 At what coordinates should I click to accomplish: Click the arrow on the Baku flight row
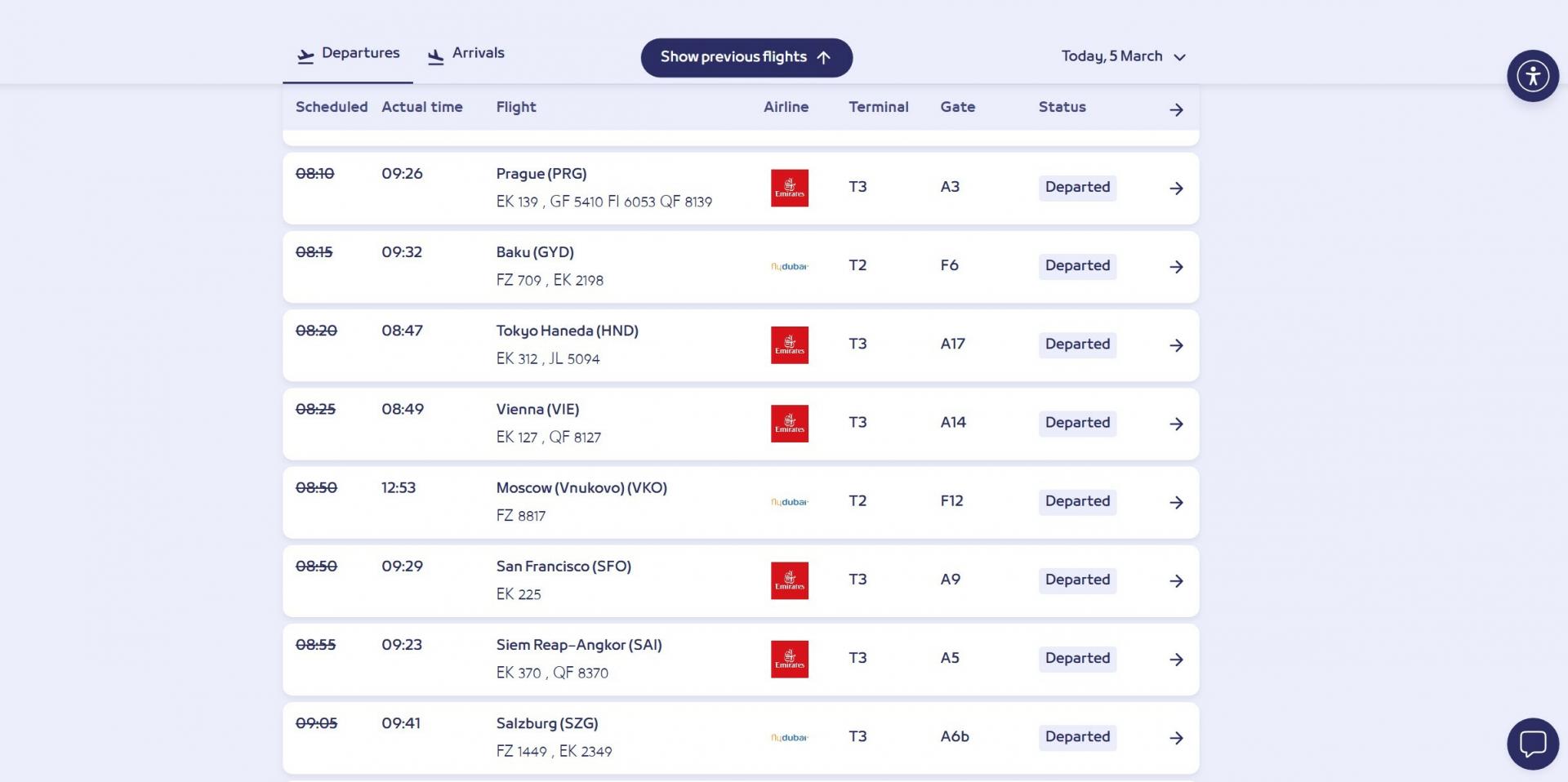1176,267
